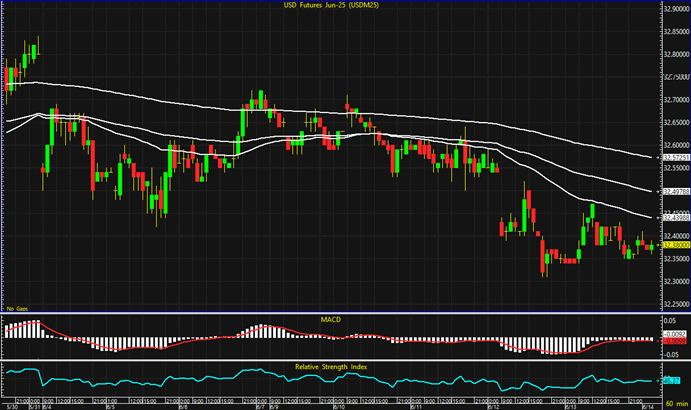Click the 6/5 date on time axis
Screen dimensions: 691x410
tap(109, 405)
